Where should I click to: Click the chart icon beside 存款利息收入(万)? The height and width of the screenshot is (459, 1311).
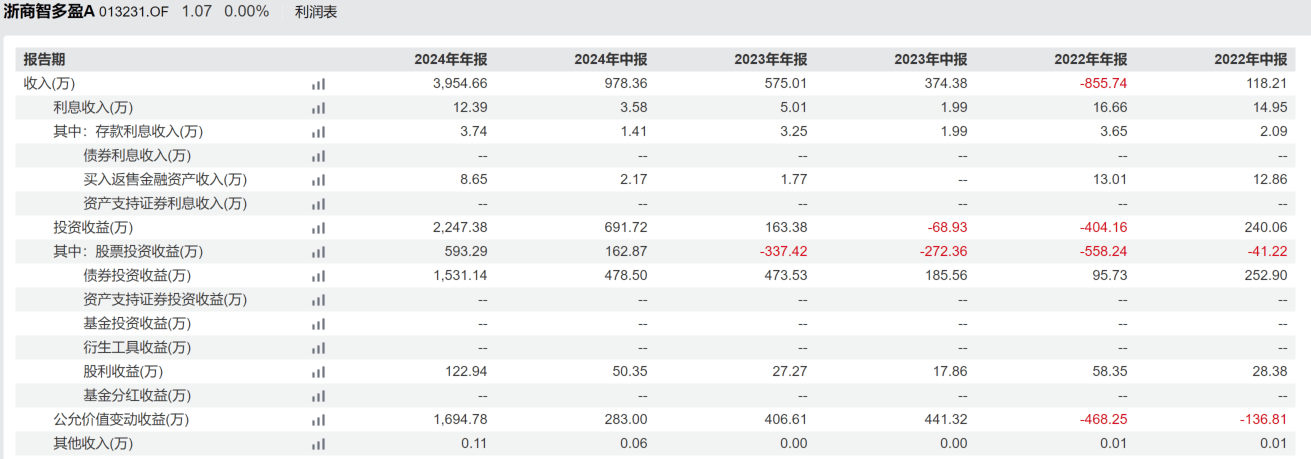318,132
